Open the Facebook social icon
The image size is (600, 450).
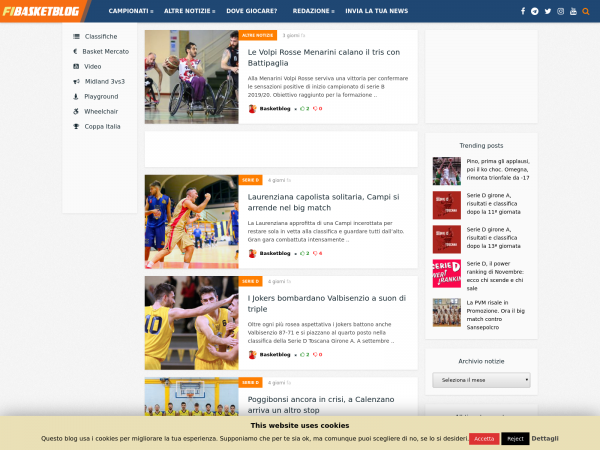(x=522, y=11)
